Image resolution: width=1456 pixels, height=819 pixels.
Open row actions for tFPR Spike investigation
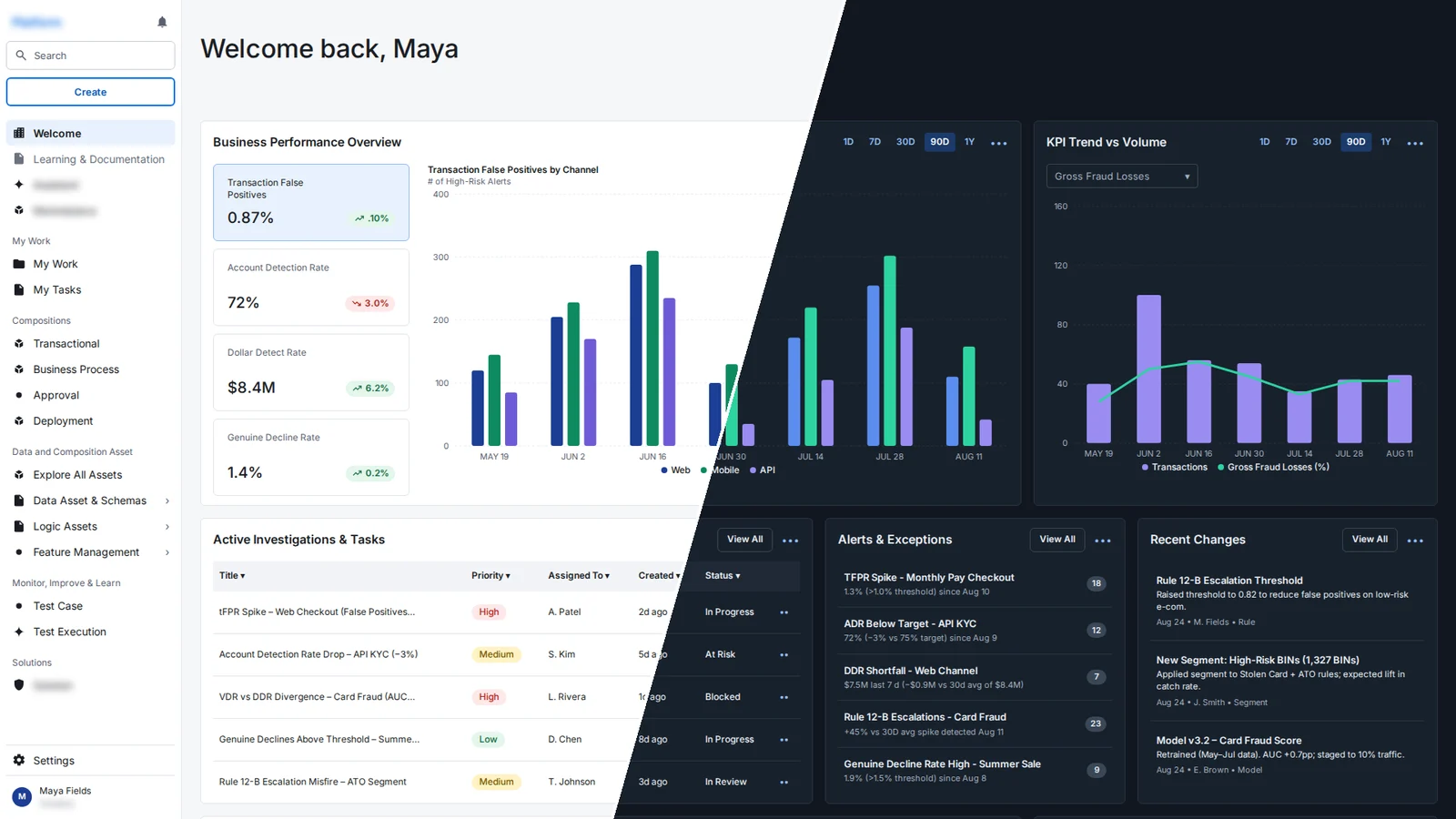(x=784, y=612)
